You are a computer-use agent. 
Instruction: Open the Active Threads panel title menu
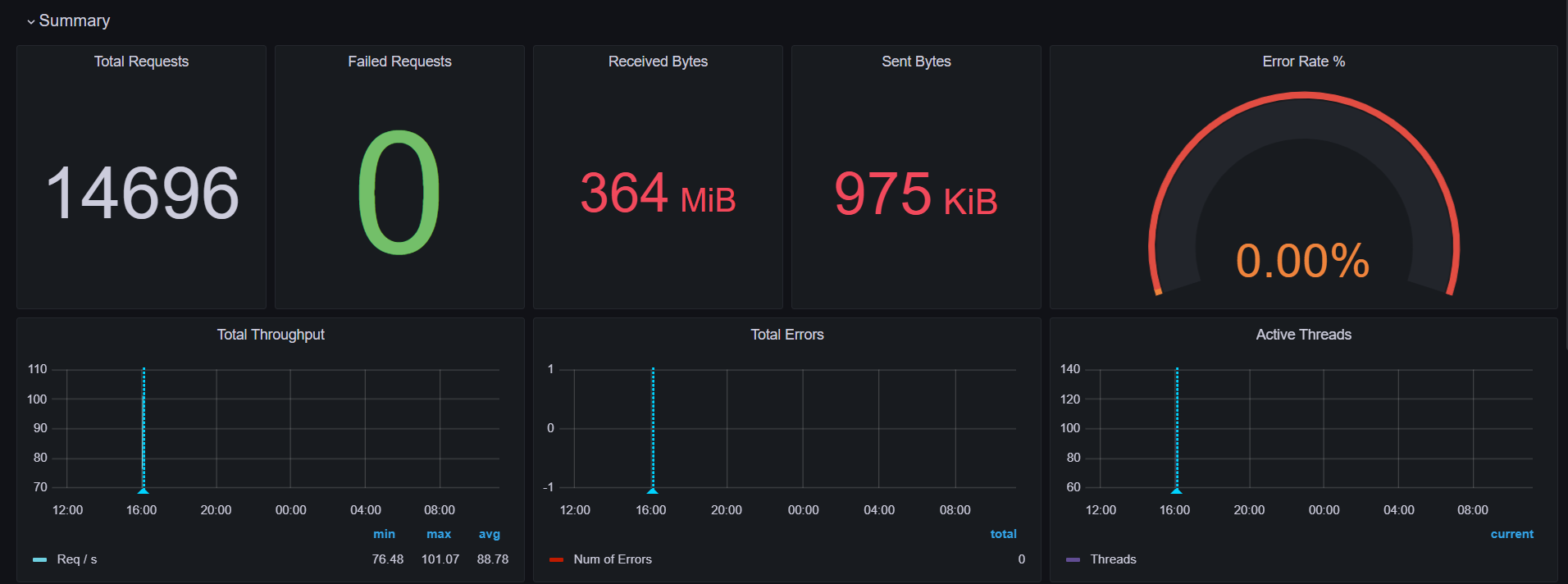(1303, 335)
